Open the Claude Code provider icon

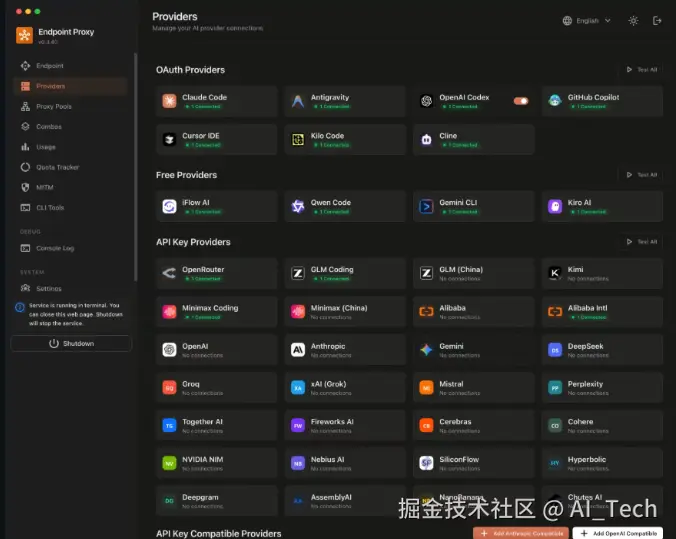(x=169, y=101)
